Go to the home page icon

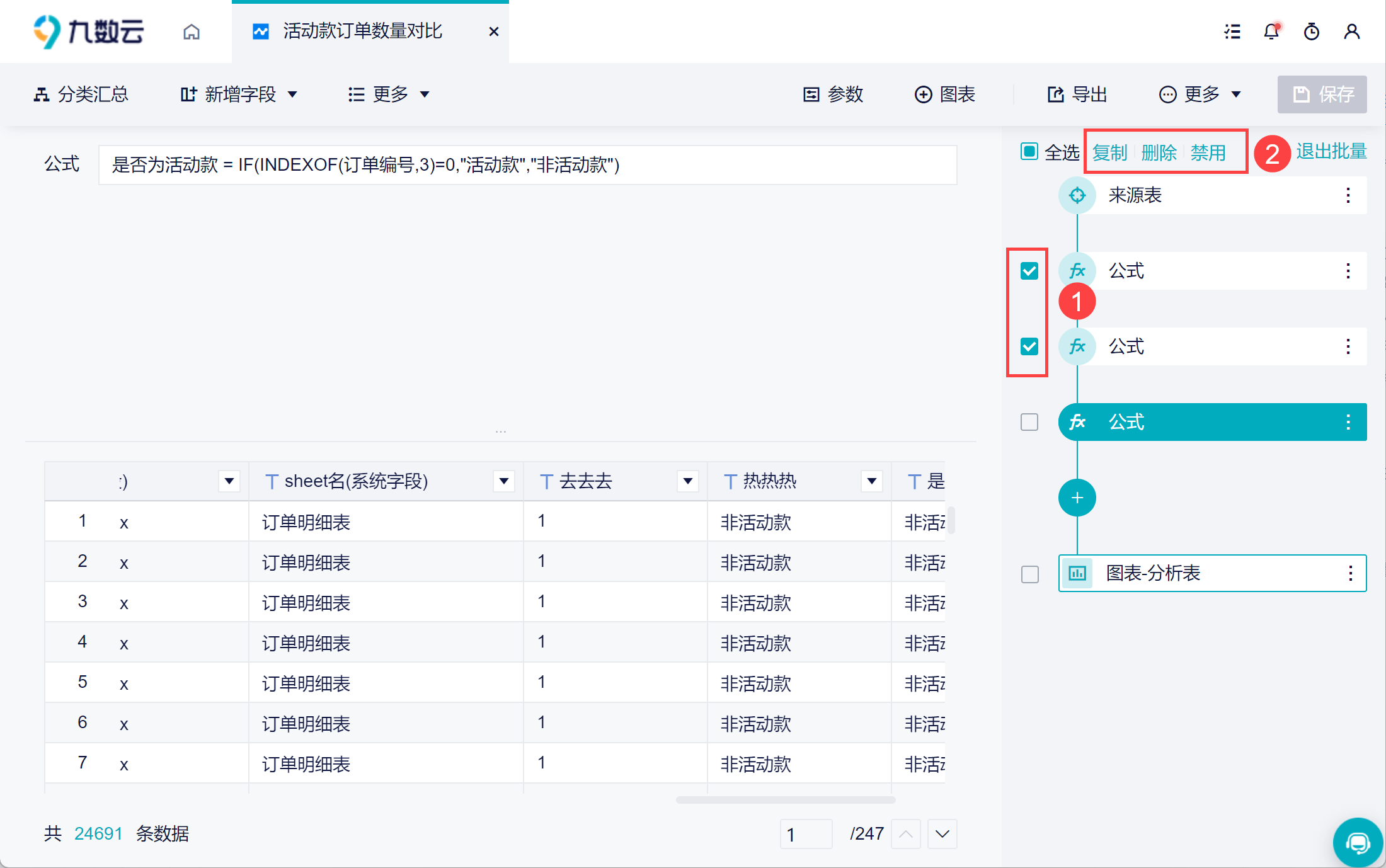tap(192, 31)
